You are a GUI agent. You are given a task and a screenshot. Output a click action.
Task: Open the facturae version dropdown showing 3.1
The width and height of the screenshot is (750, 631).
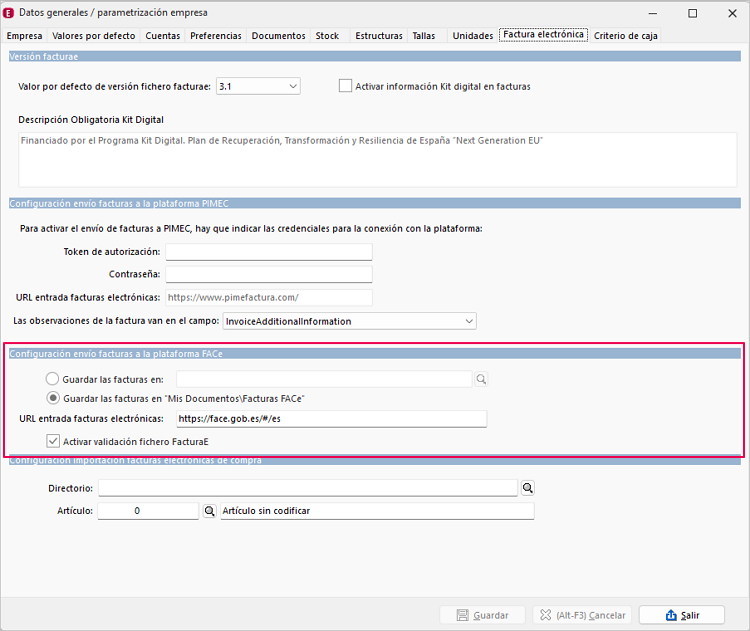(x=258, y=86)
